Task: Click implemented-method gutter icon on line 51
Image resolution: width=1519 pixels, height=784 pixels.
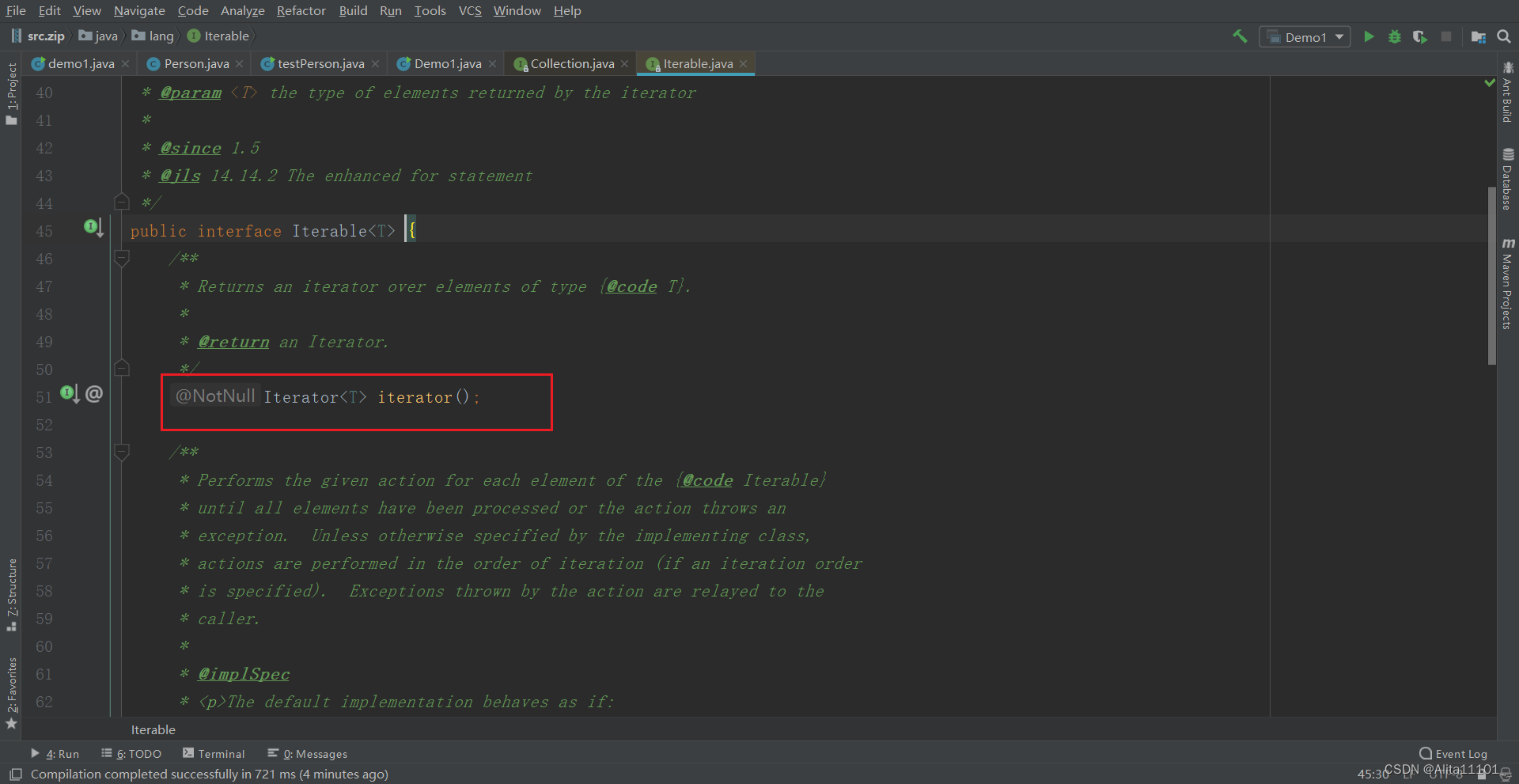Action: coord(70,393)
